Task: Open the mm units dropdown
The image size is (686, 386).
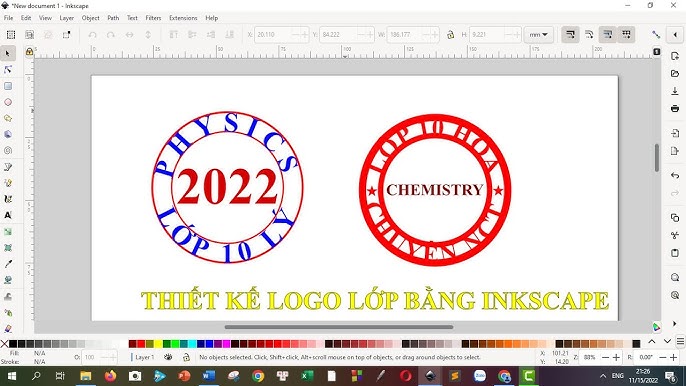Action: coord(539,35)
